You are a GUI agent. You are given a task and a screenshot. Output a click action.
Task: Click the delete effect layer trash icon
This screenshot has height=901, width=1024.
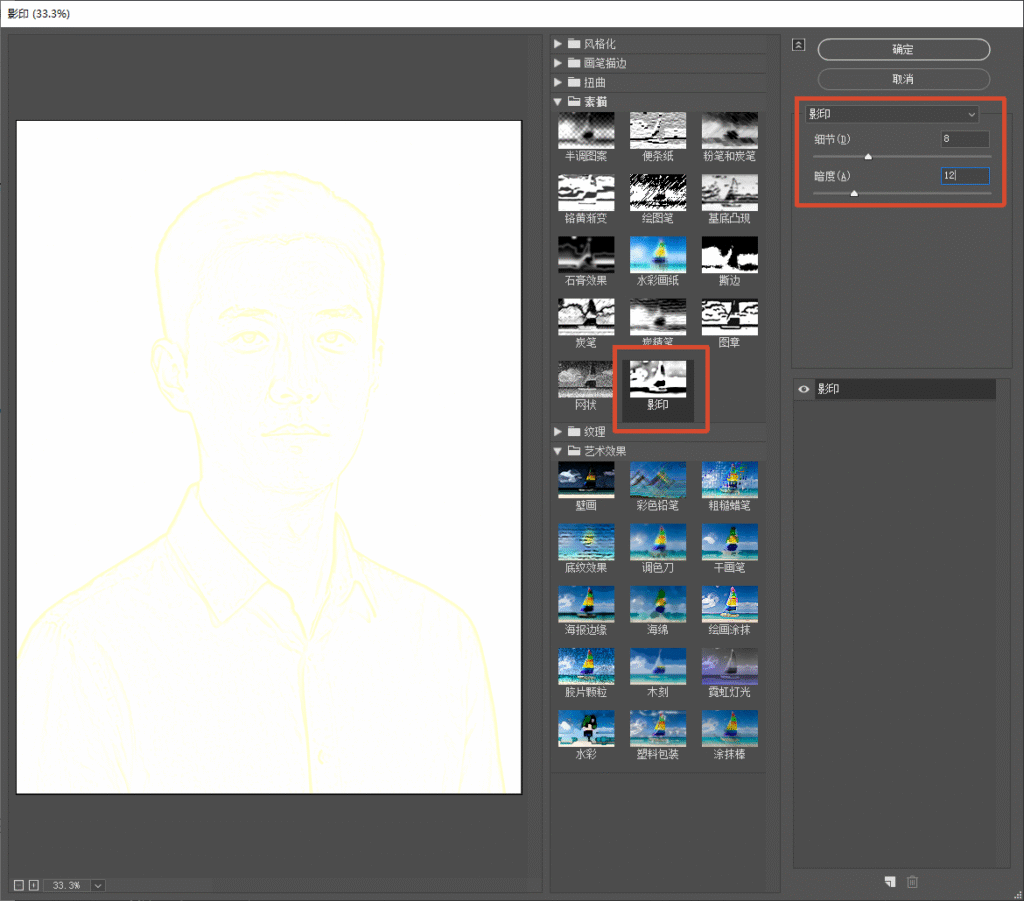point(912,882)
